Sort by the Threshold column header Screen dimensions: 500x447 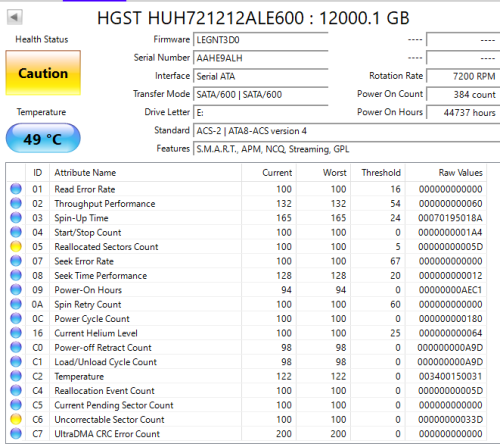coord(378,173)
